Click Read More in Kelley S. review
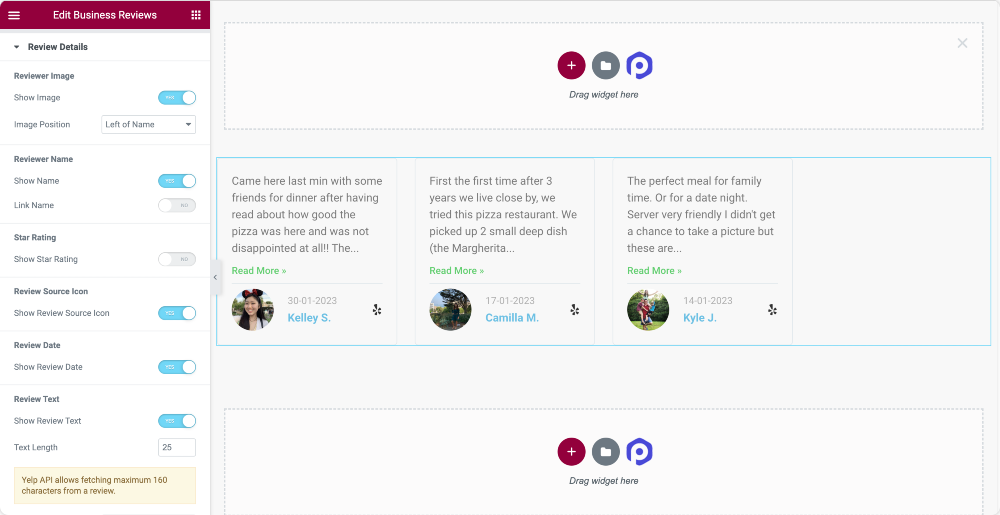Viewport: 1000px width, 515px height. click(259, 271)
